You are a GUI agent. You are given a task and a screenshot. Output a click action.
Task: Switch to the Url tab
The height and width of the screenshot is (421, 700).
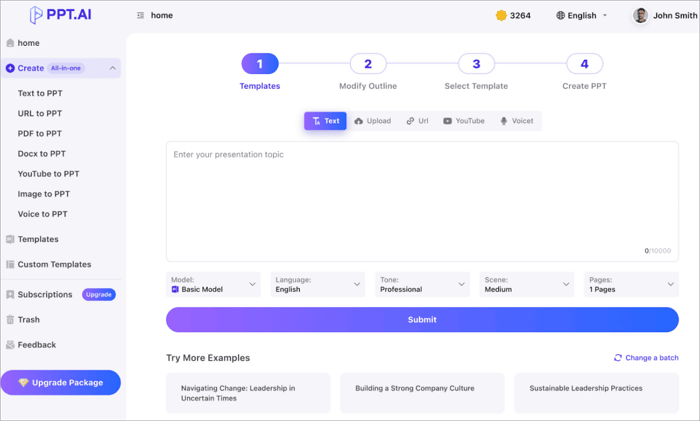click(417, 121)
